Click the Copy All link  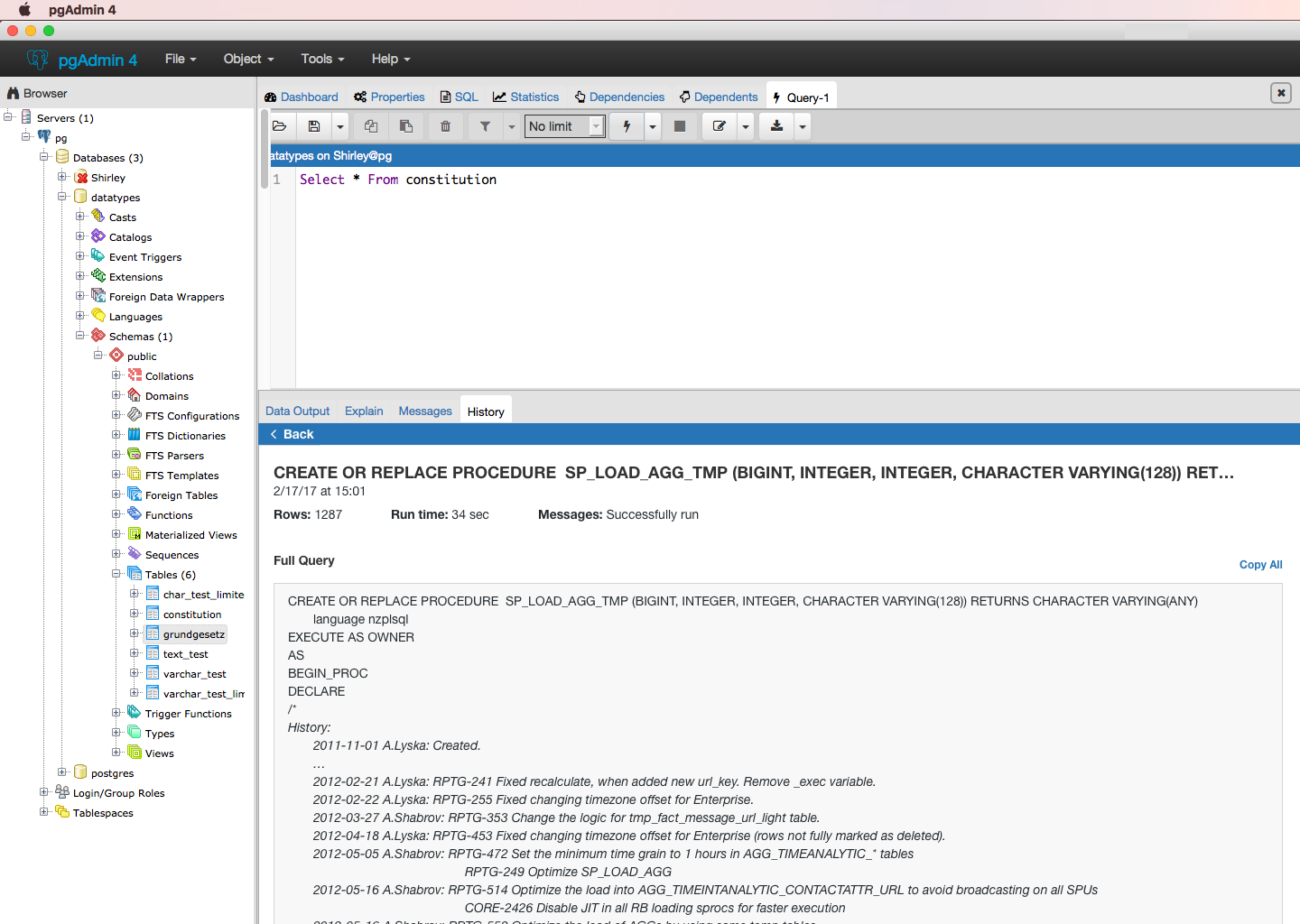pos(1260,565)
